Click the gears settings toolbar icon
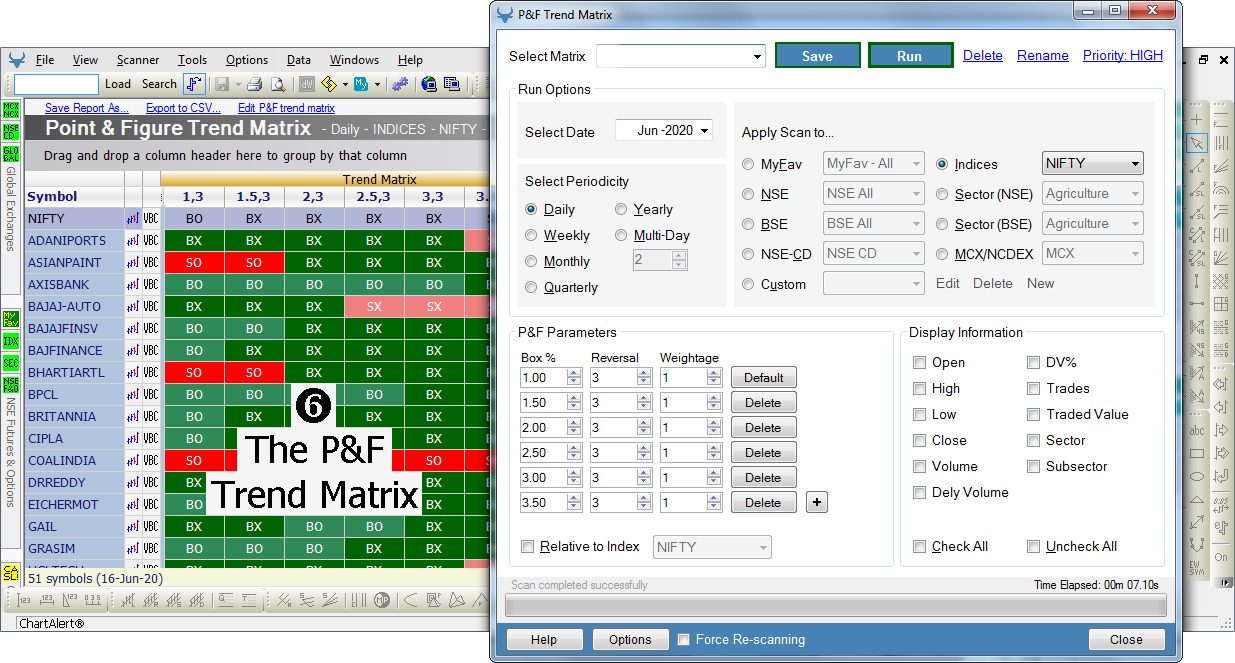The width and height of the screenshot is (1235, 663). click(400, 84)
